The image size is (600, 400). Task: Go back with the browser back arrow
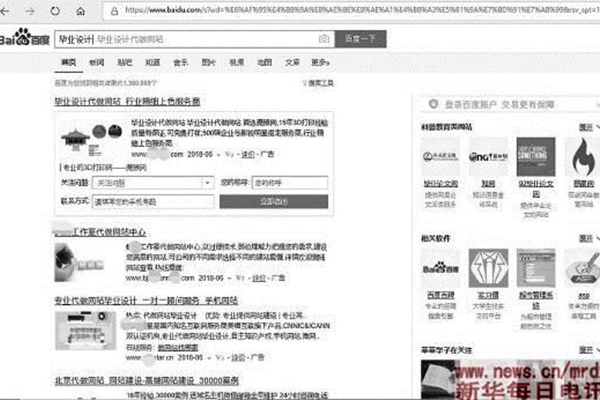(x=5, y=11)
